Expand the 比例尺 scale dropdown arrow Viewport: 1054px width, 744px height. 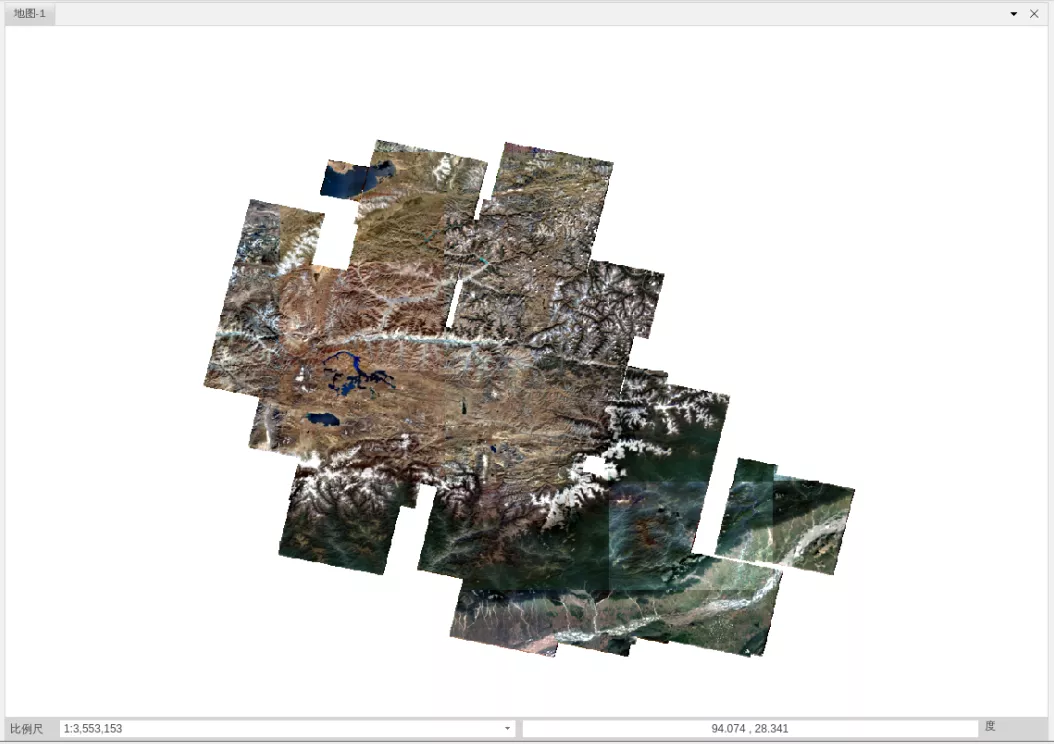pos(507,729)
